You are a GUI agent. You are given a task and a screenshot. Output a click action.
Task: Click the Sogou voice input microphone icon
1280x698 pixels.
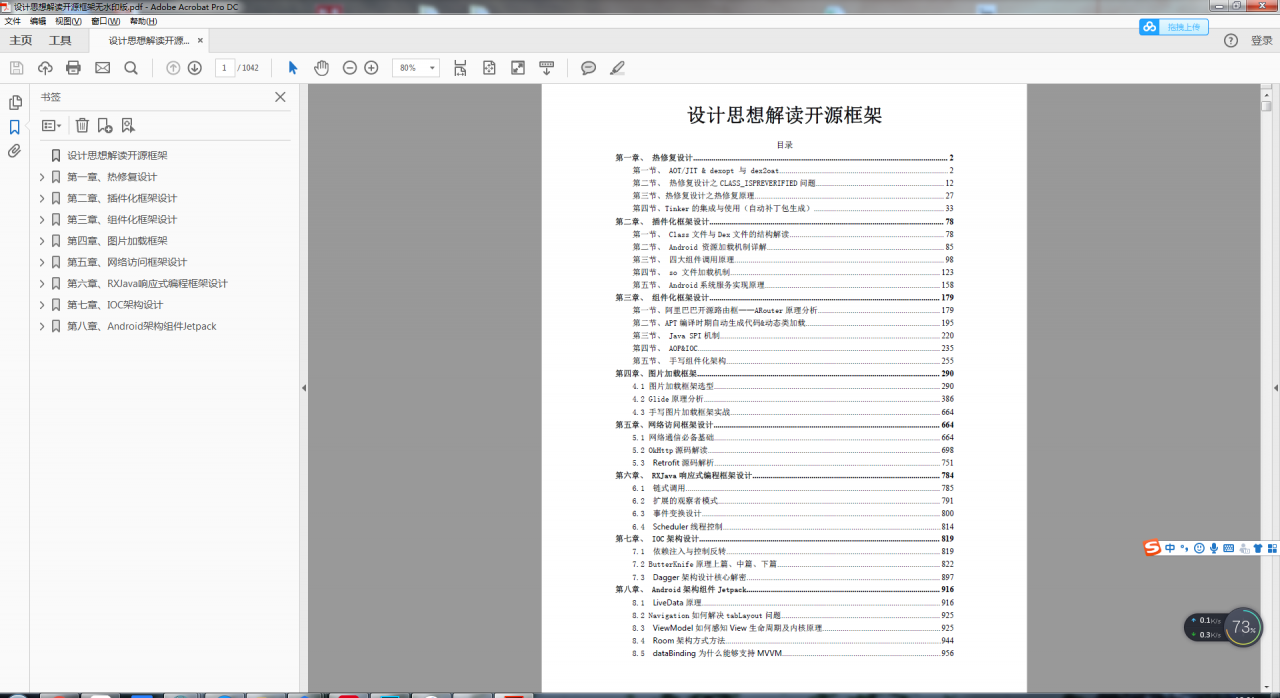pos(1214,548)
